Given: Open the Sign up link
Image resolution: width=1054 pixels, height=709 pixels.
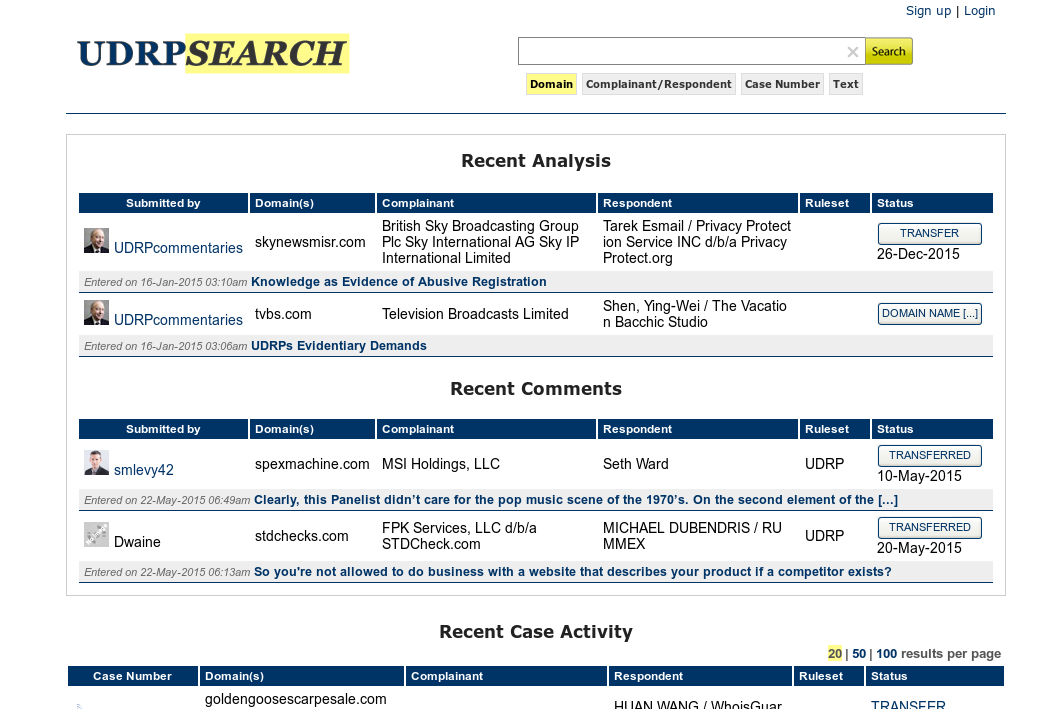Looking at the screenshot, I should [928, 11].
